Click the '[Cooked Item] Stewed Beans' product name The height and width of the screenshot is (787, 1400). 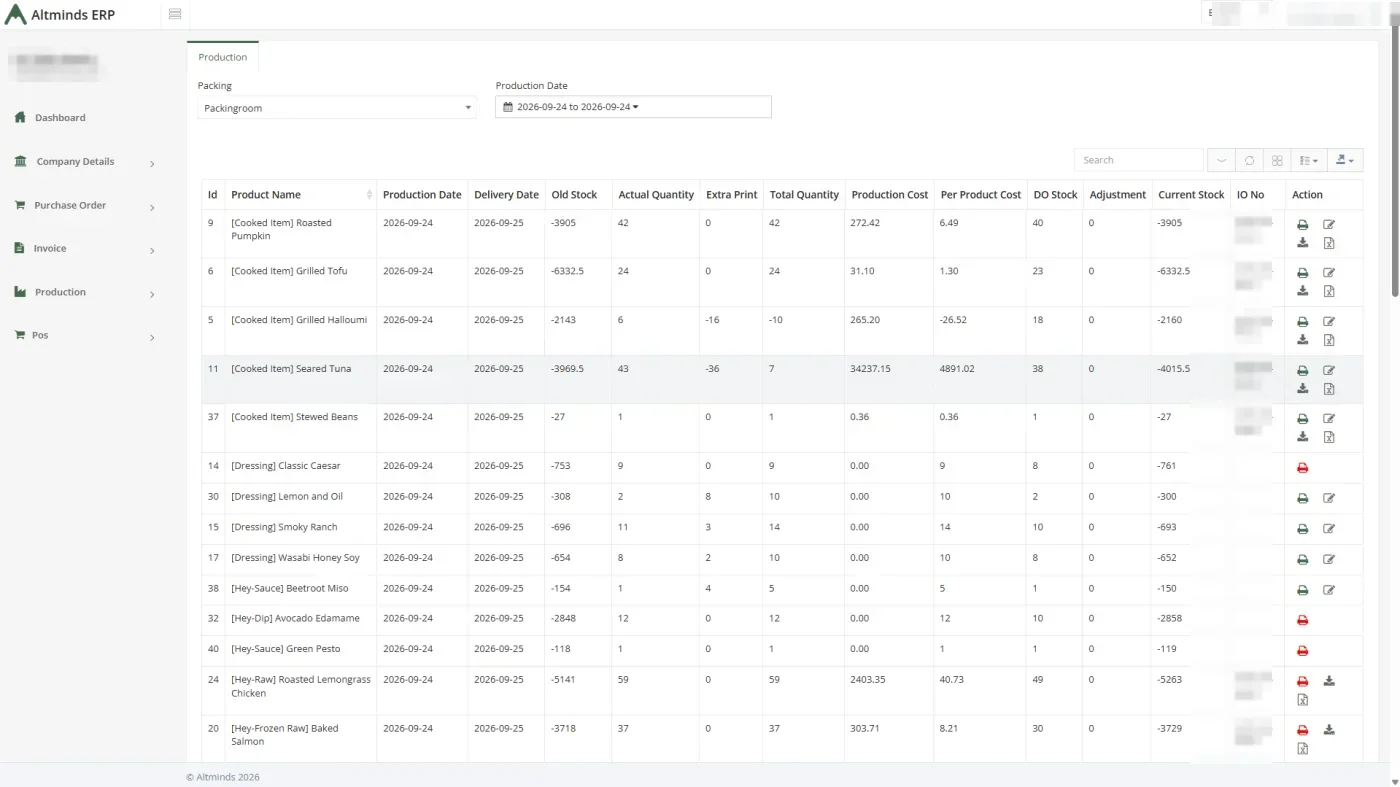[x=294, y=417]
